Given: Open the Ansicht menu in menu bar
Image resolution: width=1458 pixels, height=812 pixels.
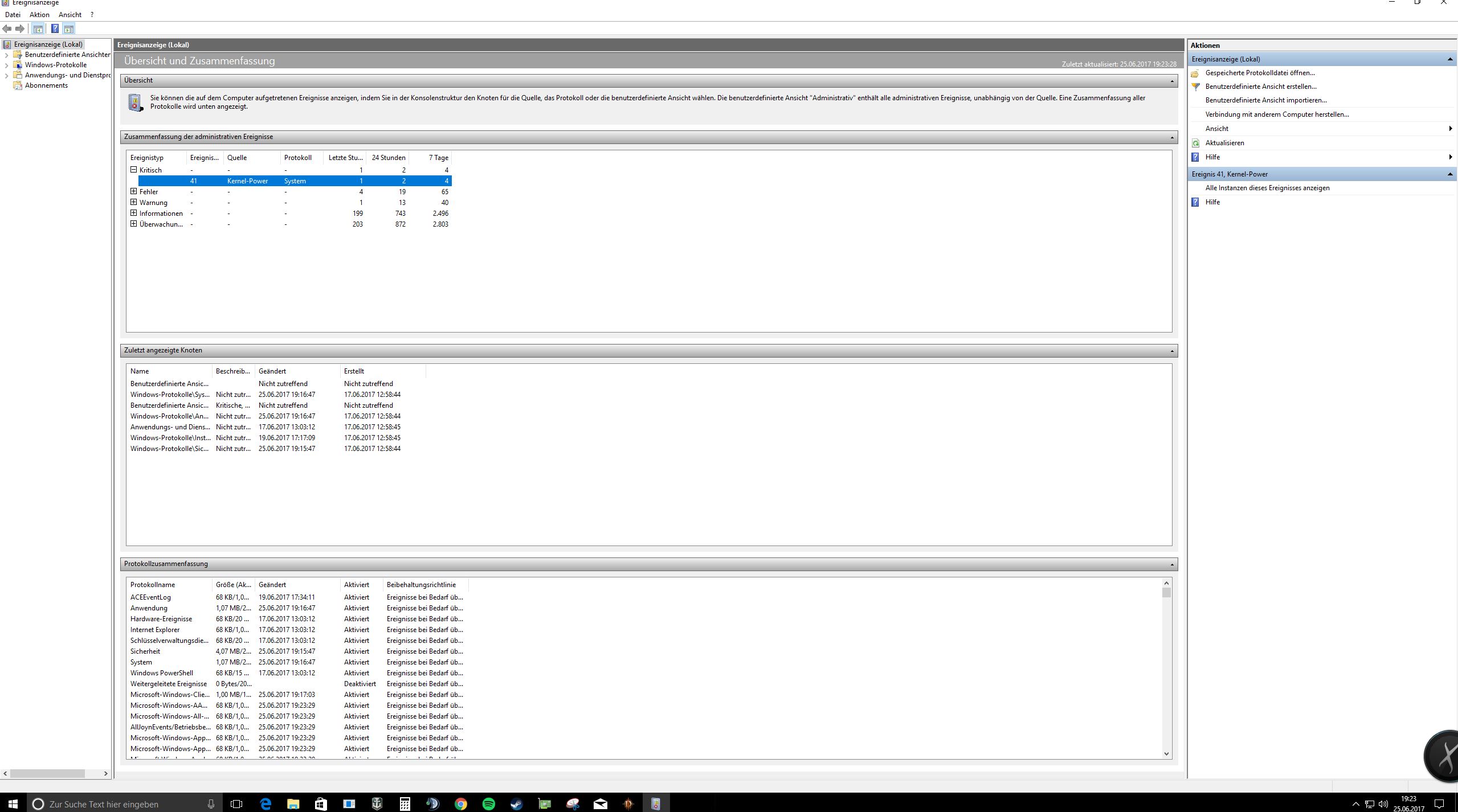Looking at the screenshot, I should click(70, 15).
